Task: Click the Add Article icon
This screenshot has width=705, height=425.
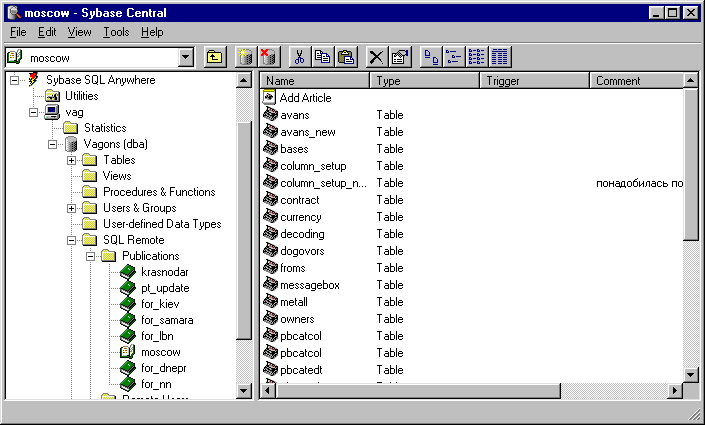Action: (x=269, y=97)
